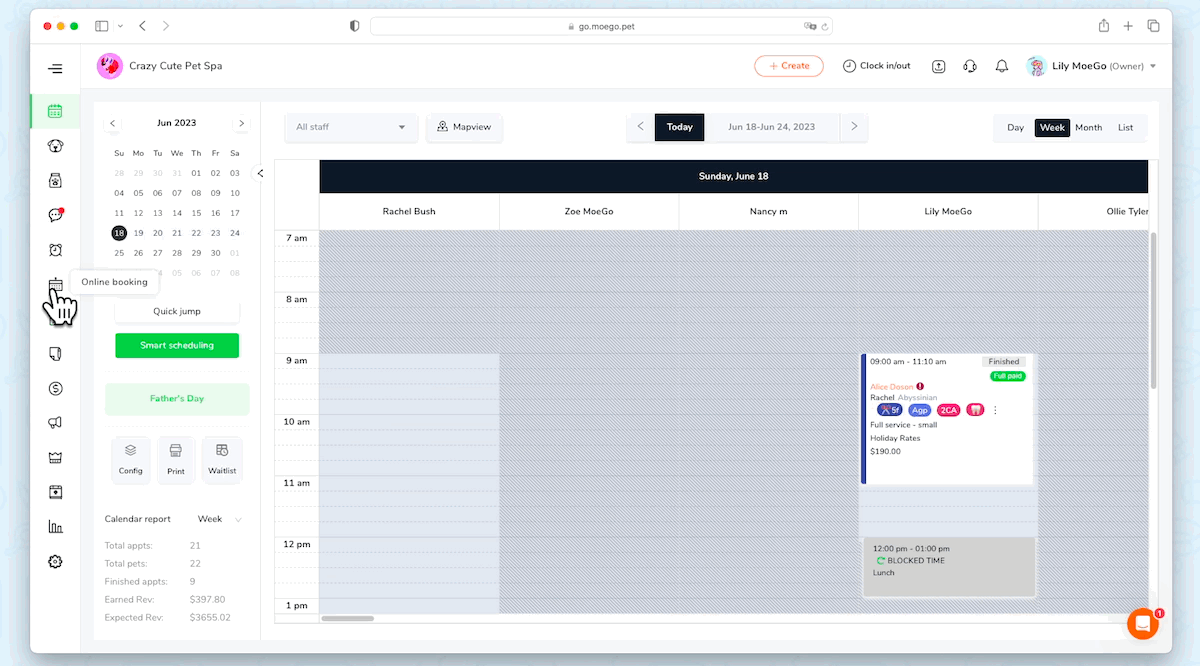The image size is (1200, 666).
Task: Show Safari tab overview
Action: [1153, 26]
